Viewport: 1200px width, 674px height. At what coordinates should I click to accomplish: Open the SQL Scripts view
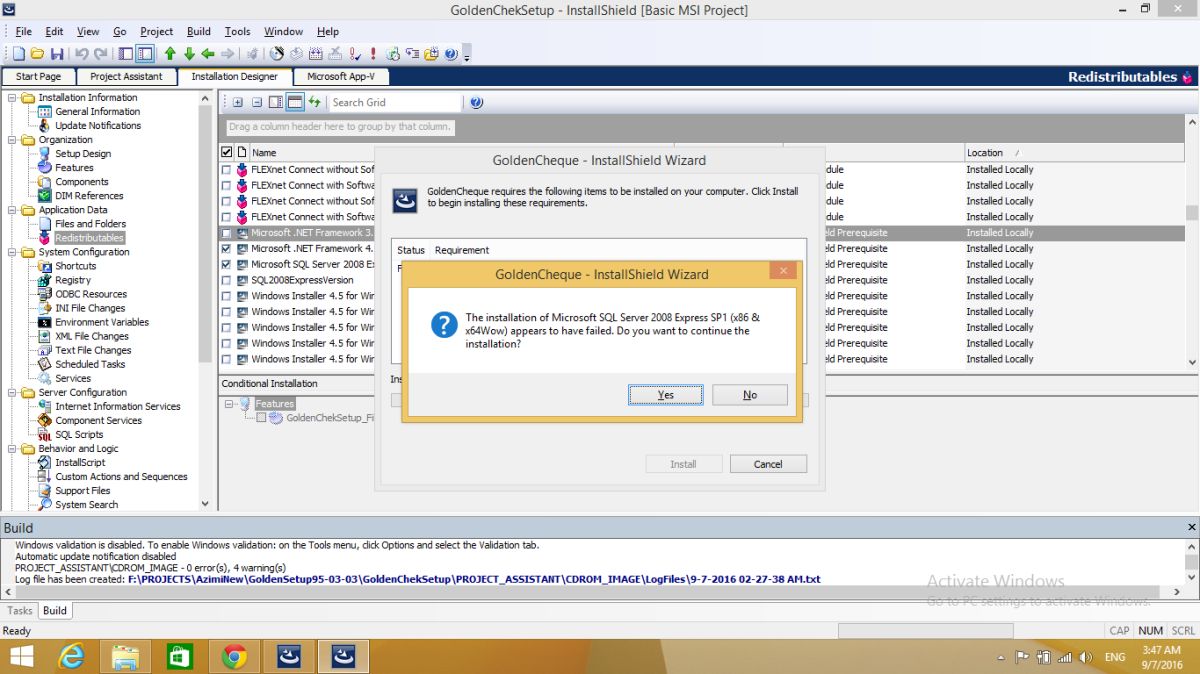coord(79,434)
